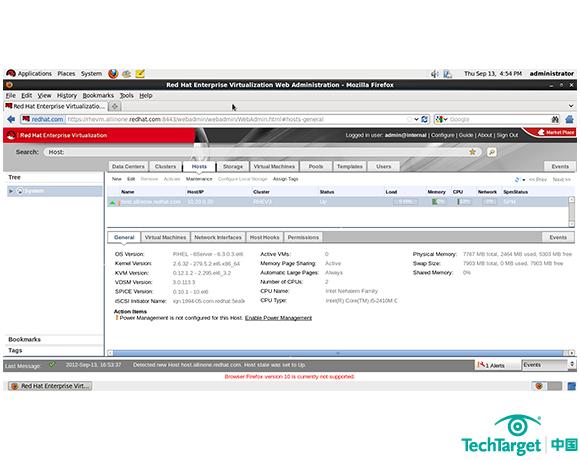Viewport: 580px width, 460px height.
Task: Open the Bookmarks menu
Action: (98, 95)
